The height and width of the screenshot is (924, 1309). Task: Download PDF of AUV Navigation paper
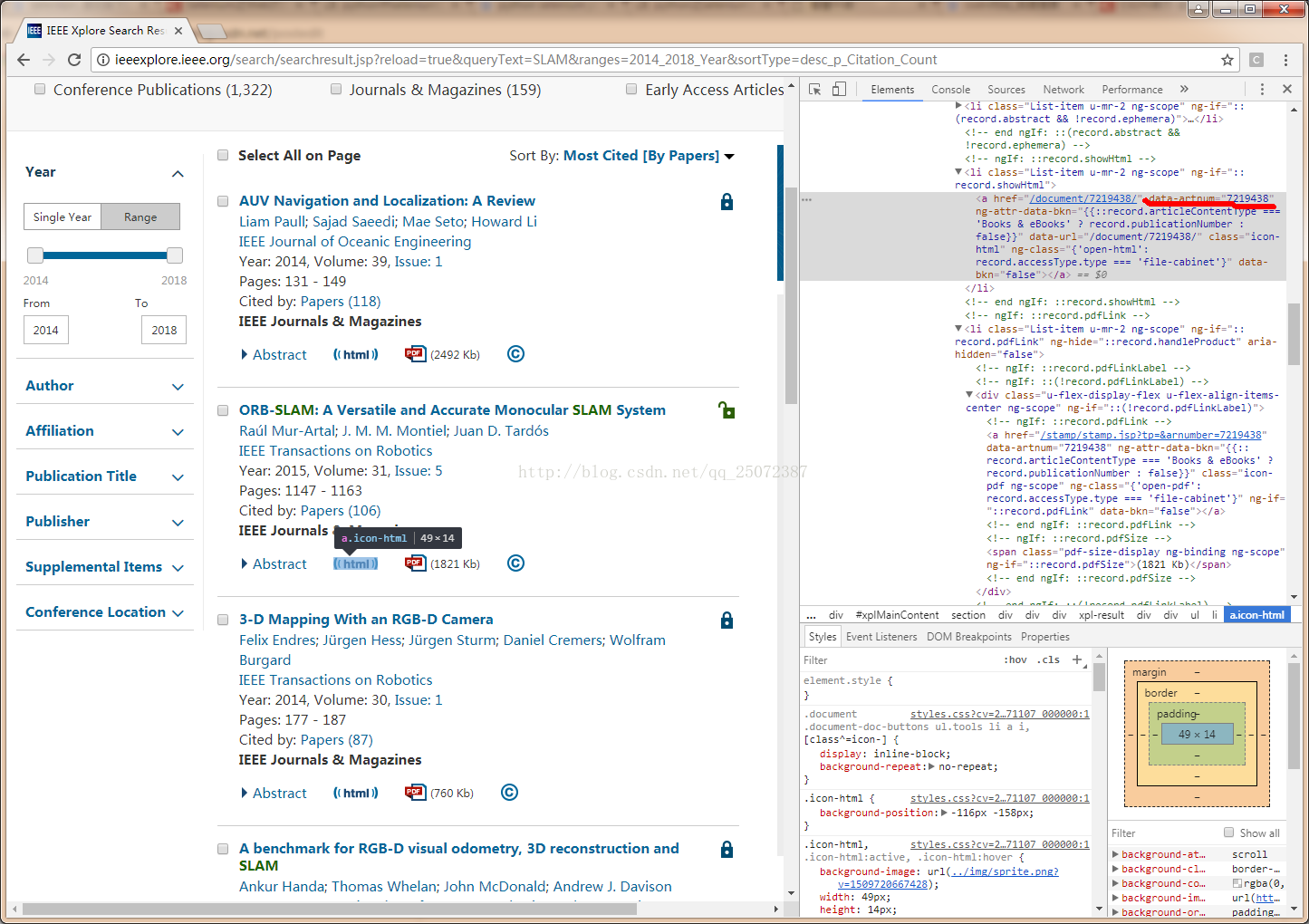[415, 354]
